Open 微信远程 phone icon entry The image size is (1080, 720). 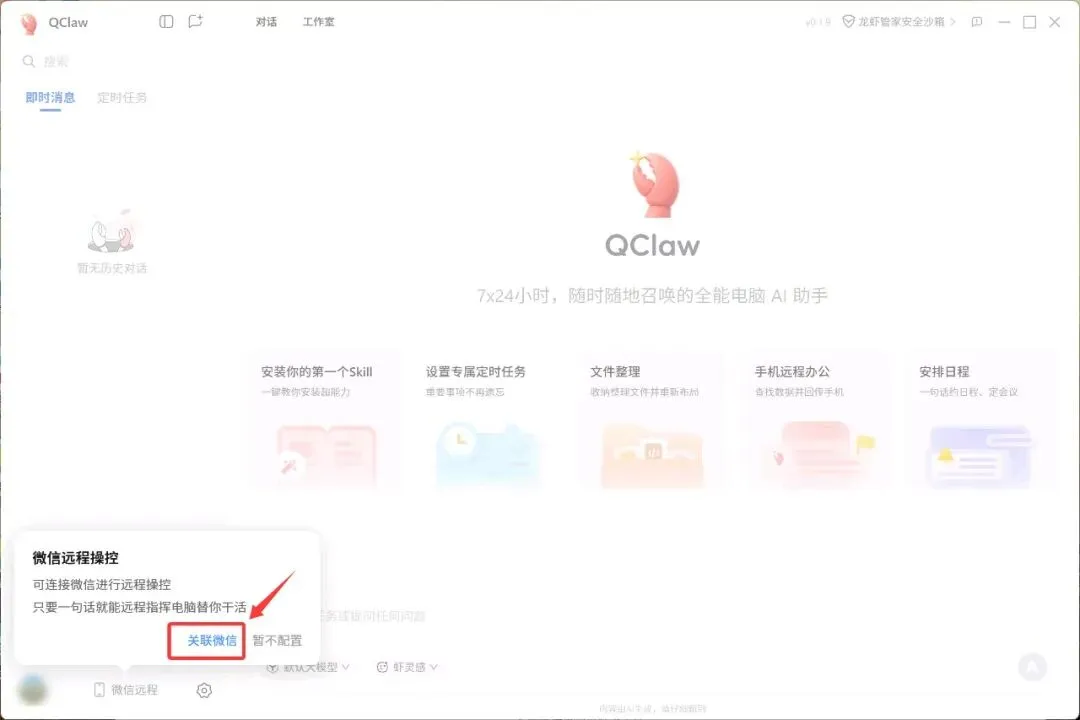pos(126,690)
